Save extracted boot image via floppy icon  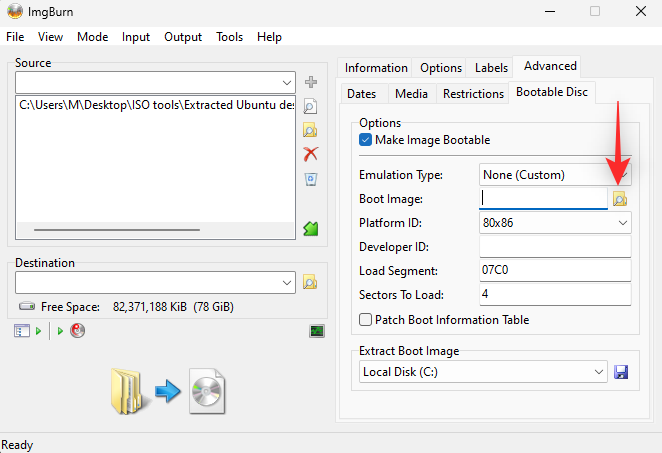click(621, 372)
